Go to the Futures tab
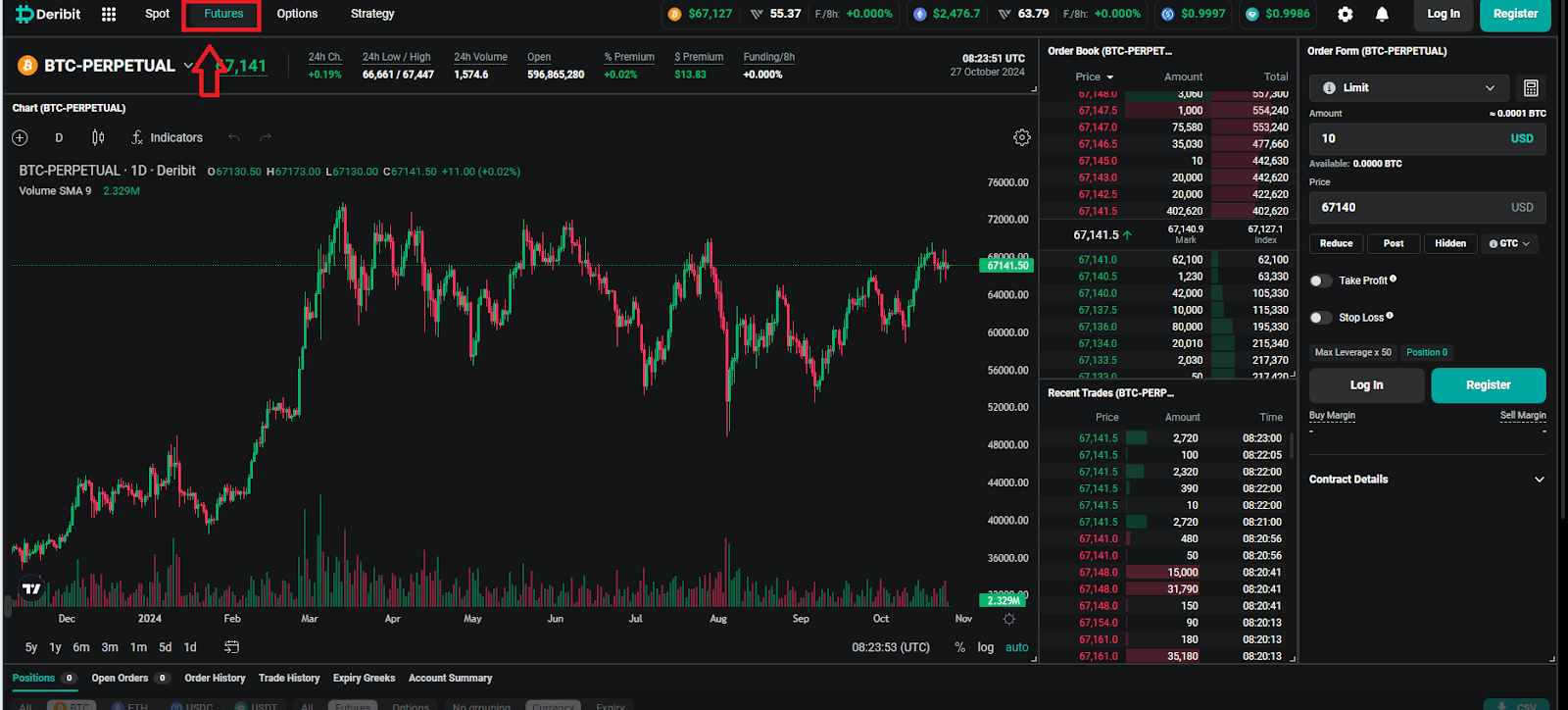This screenshot has height=710, width=1568. [x=223, y=14]
